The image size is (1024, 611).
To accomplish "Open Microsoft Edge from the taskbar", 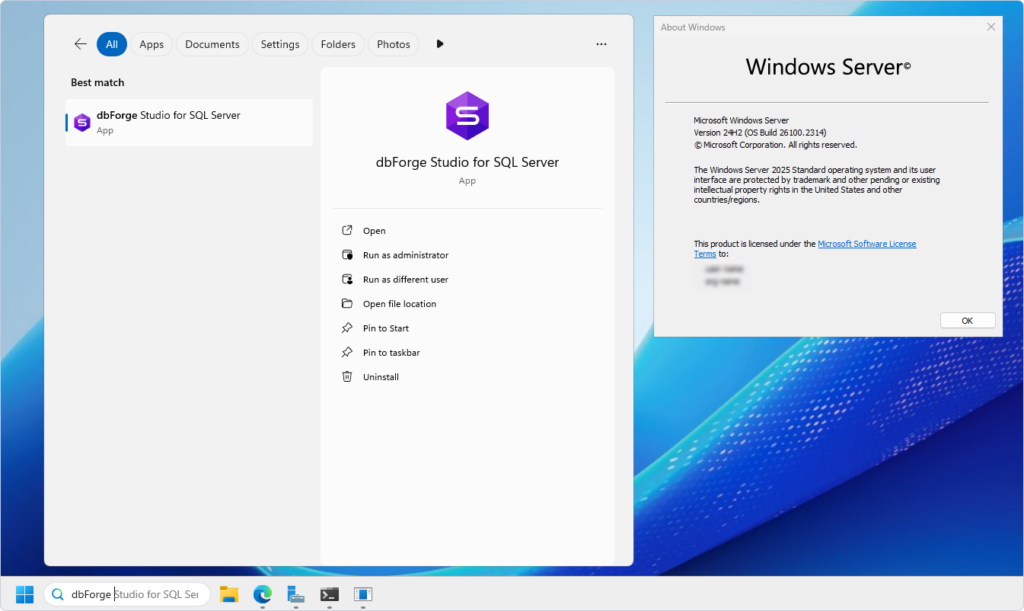I will (263, 594).
